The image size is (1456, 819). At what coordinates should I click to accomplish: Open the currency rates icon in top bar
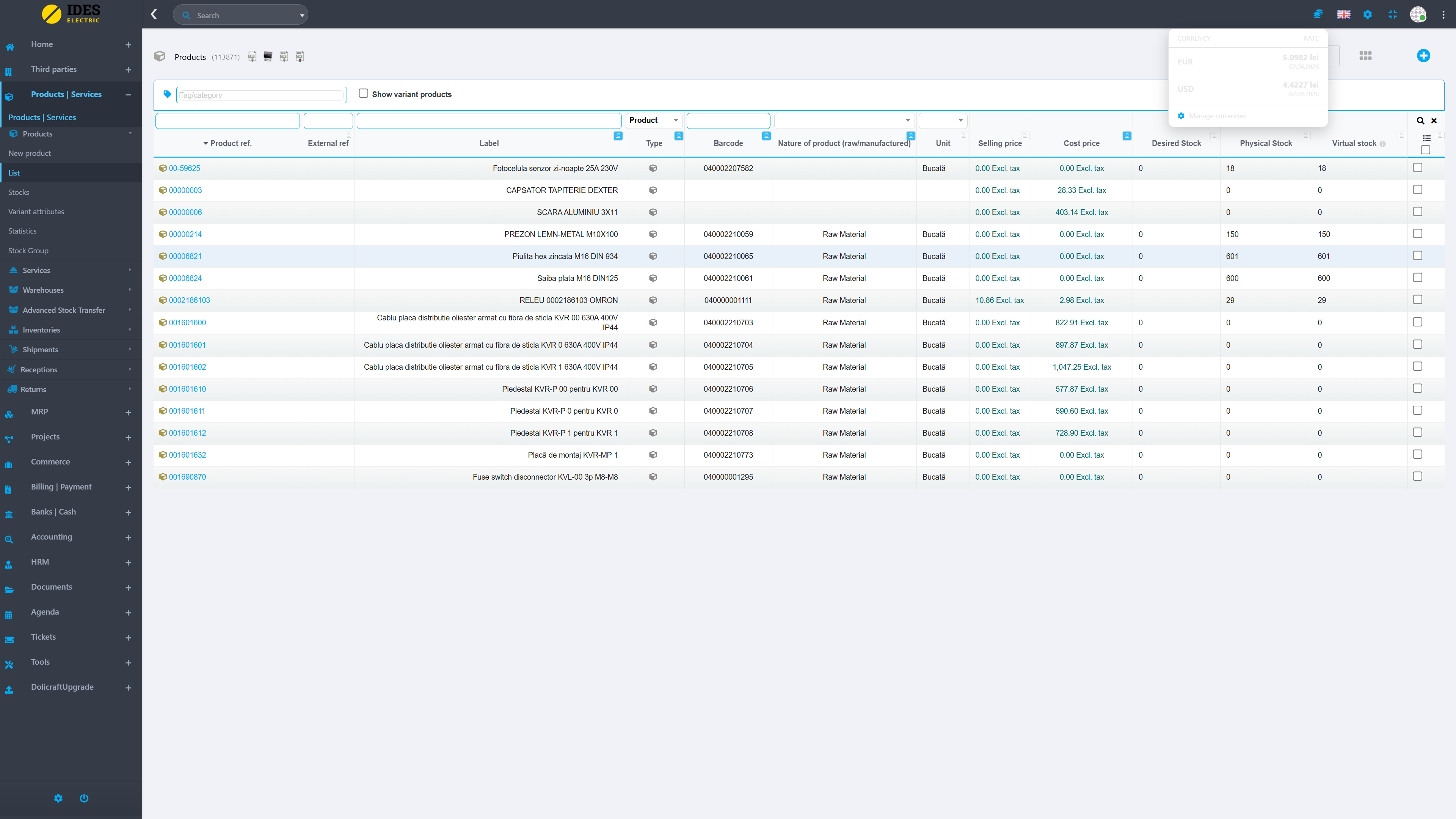[x=1318, y=14]
